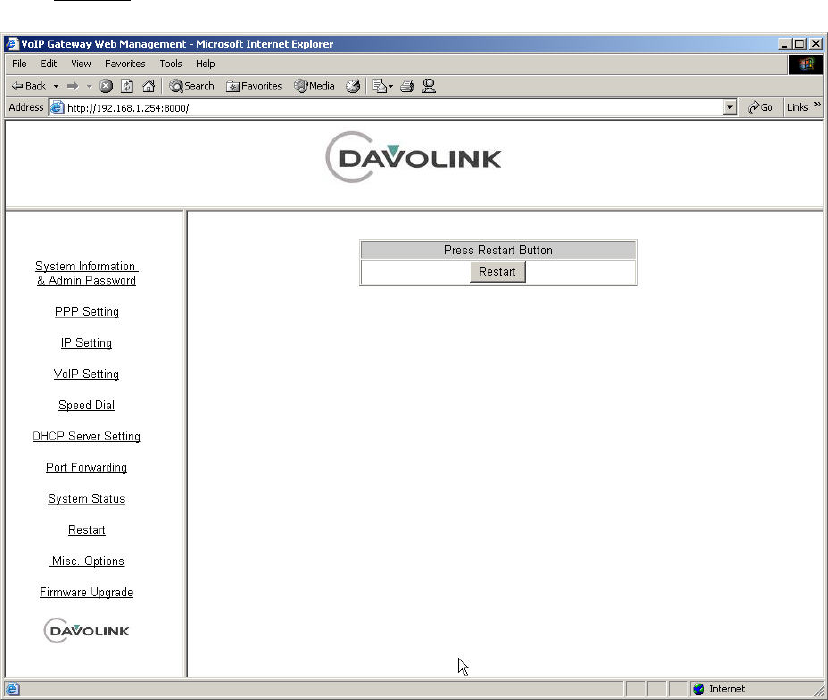Expand the address bar dropdown arrow
The width and height of the screenshot is (828, 700).
(729, 108)
